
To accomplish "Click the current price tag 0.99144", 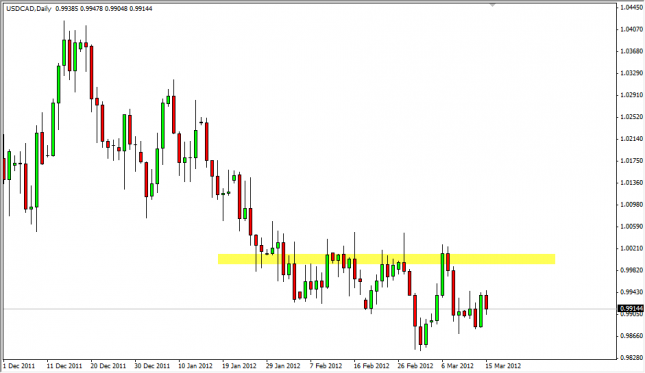I will pos(631,308).
